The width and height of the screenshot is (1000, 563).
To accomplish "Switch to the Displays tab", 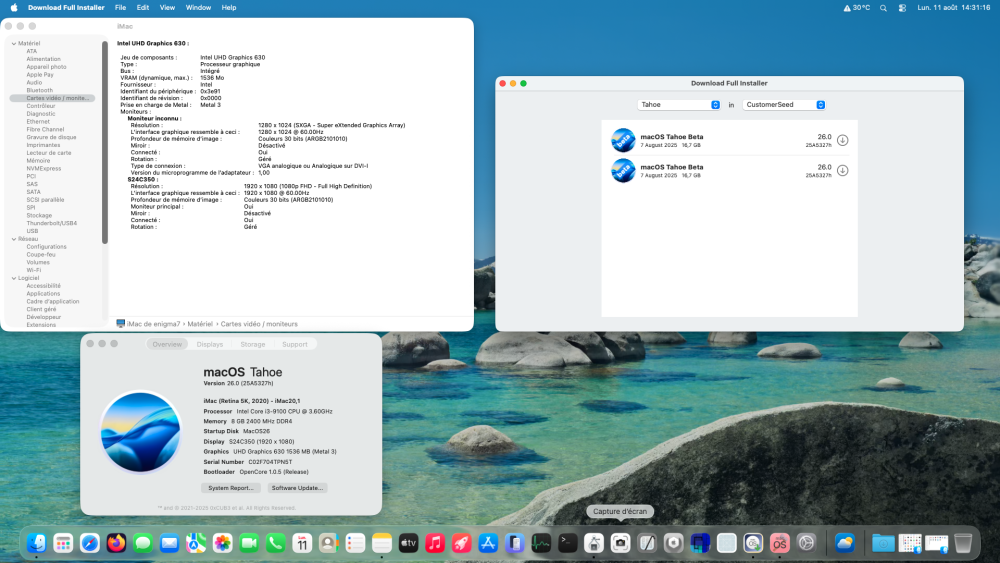I will point(210,344).
